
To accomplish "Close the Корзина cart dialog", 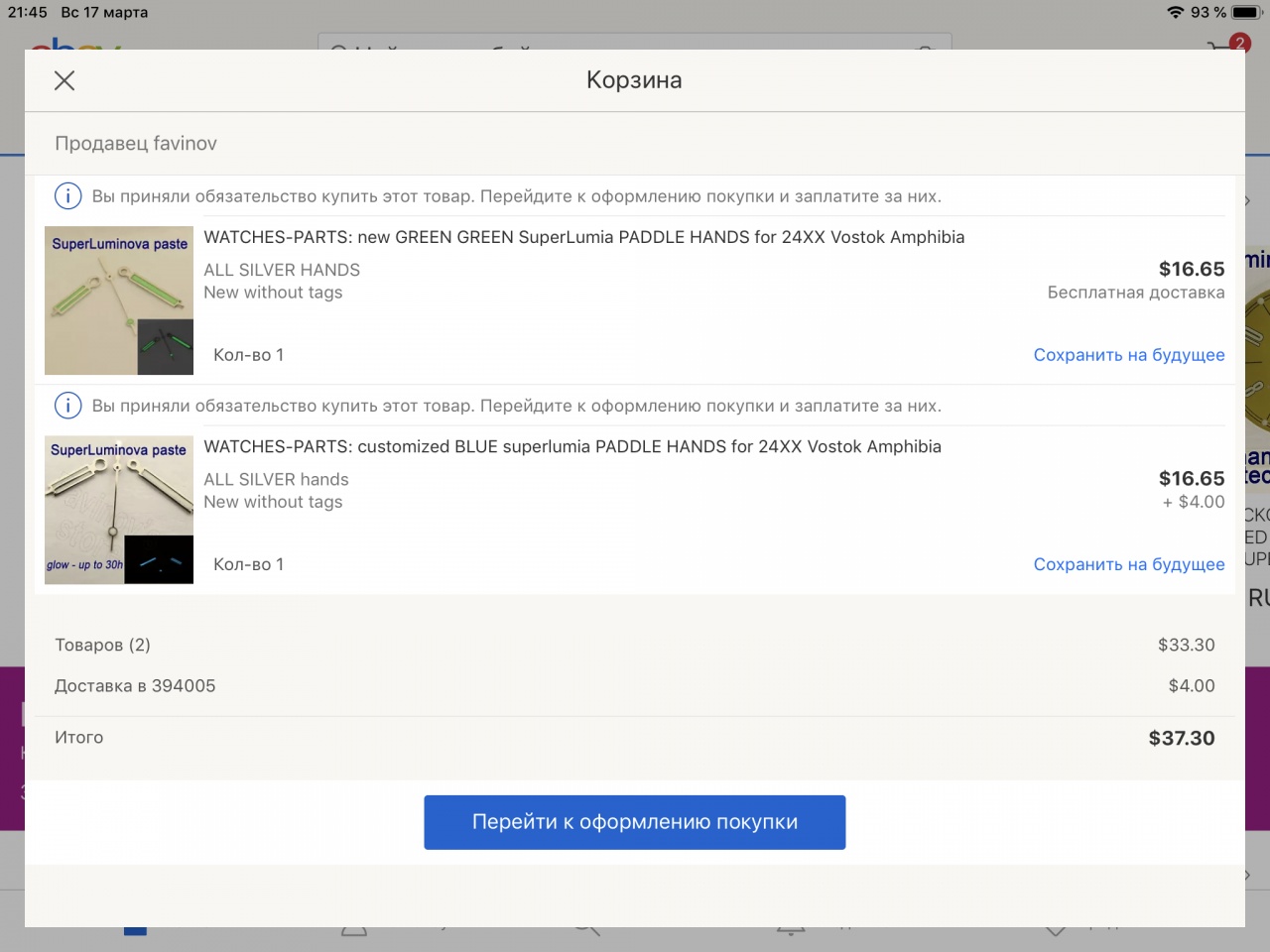I will (64, 80).
